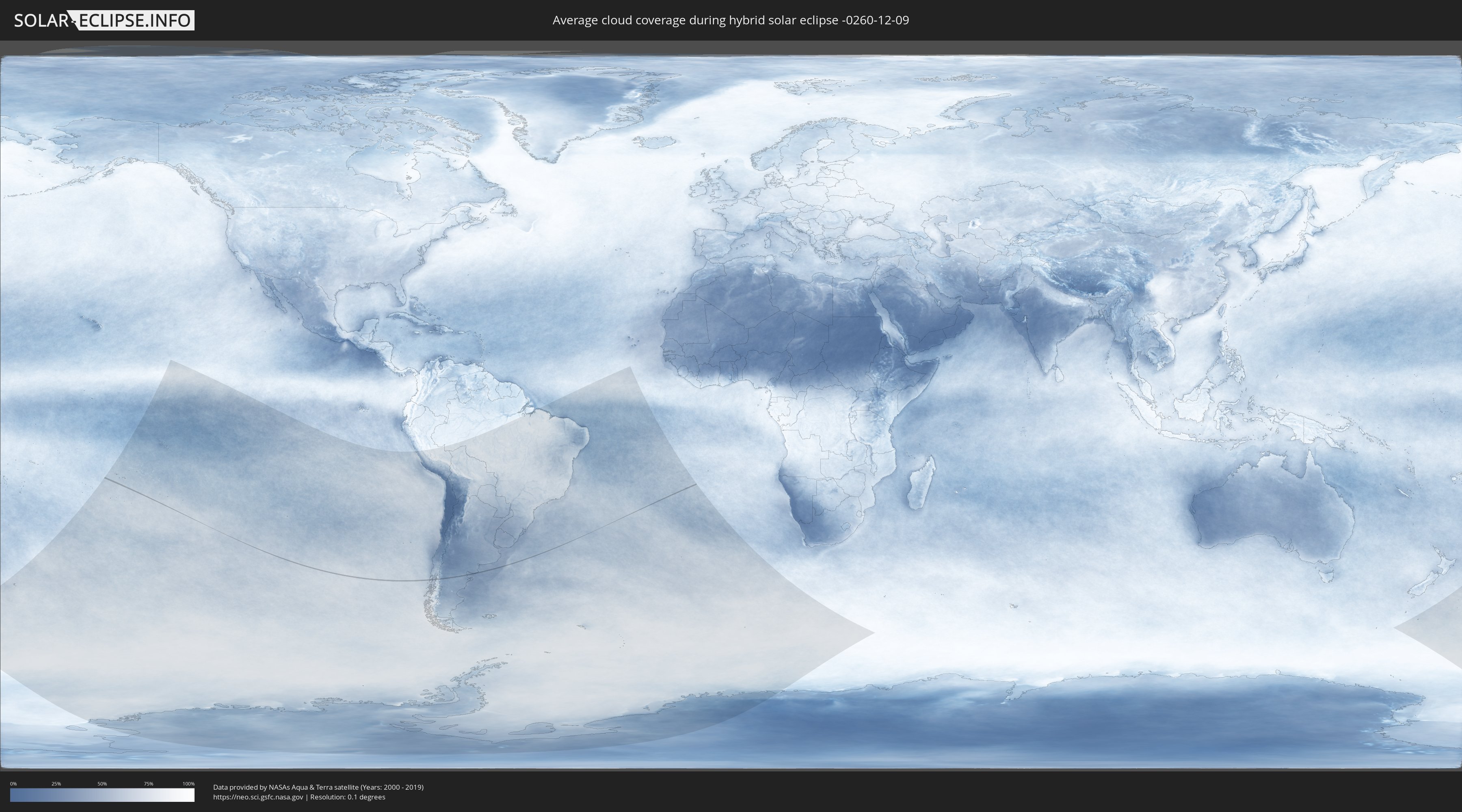Click the '25%' legend label
The image size is (1462, 812).
point(56,784)
